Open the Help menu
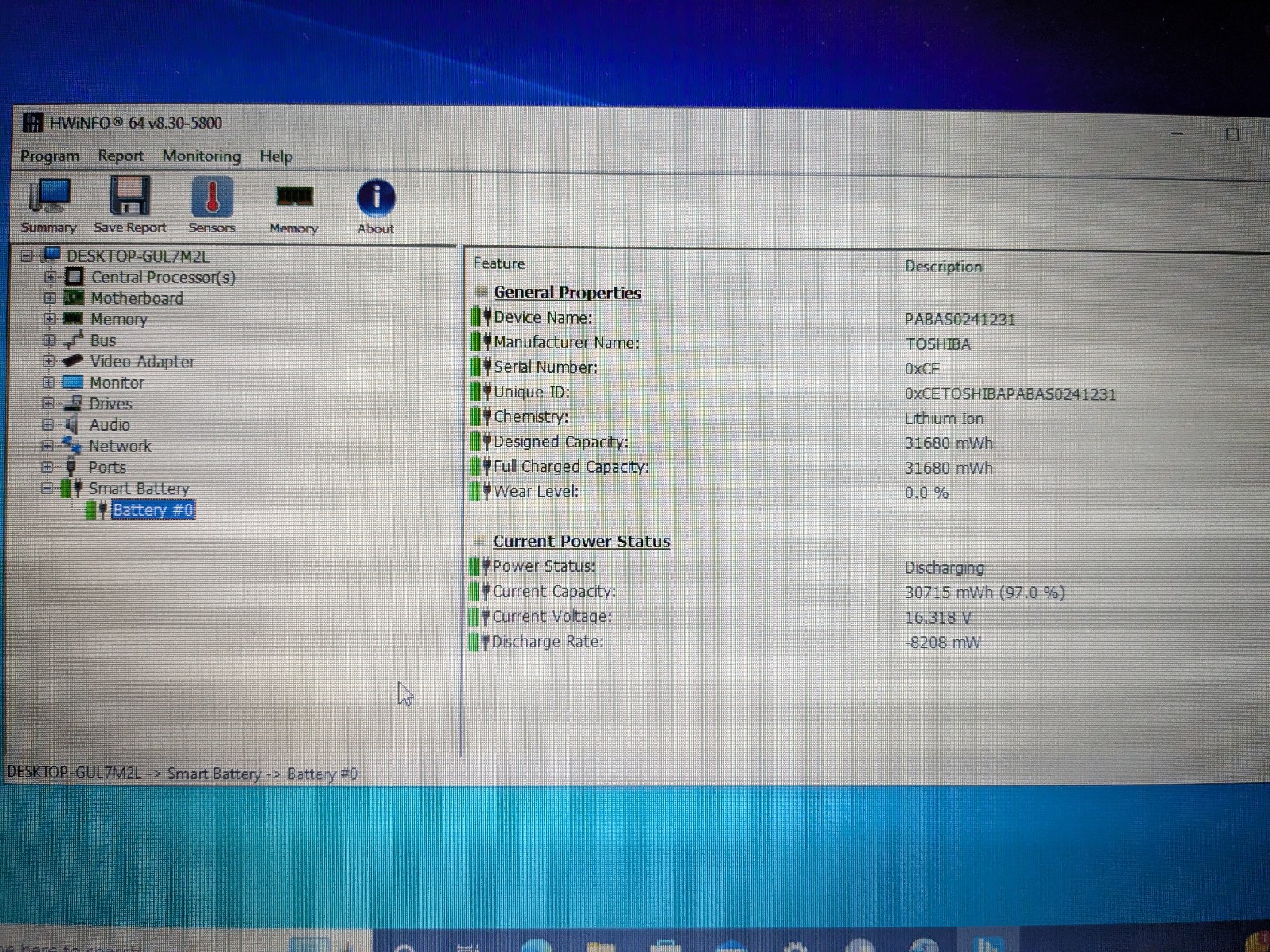 coord(276,156)
